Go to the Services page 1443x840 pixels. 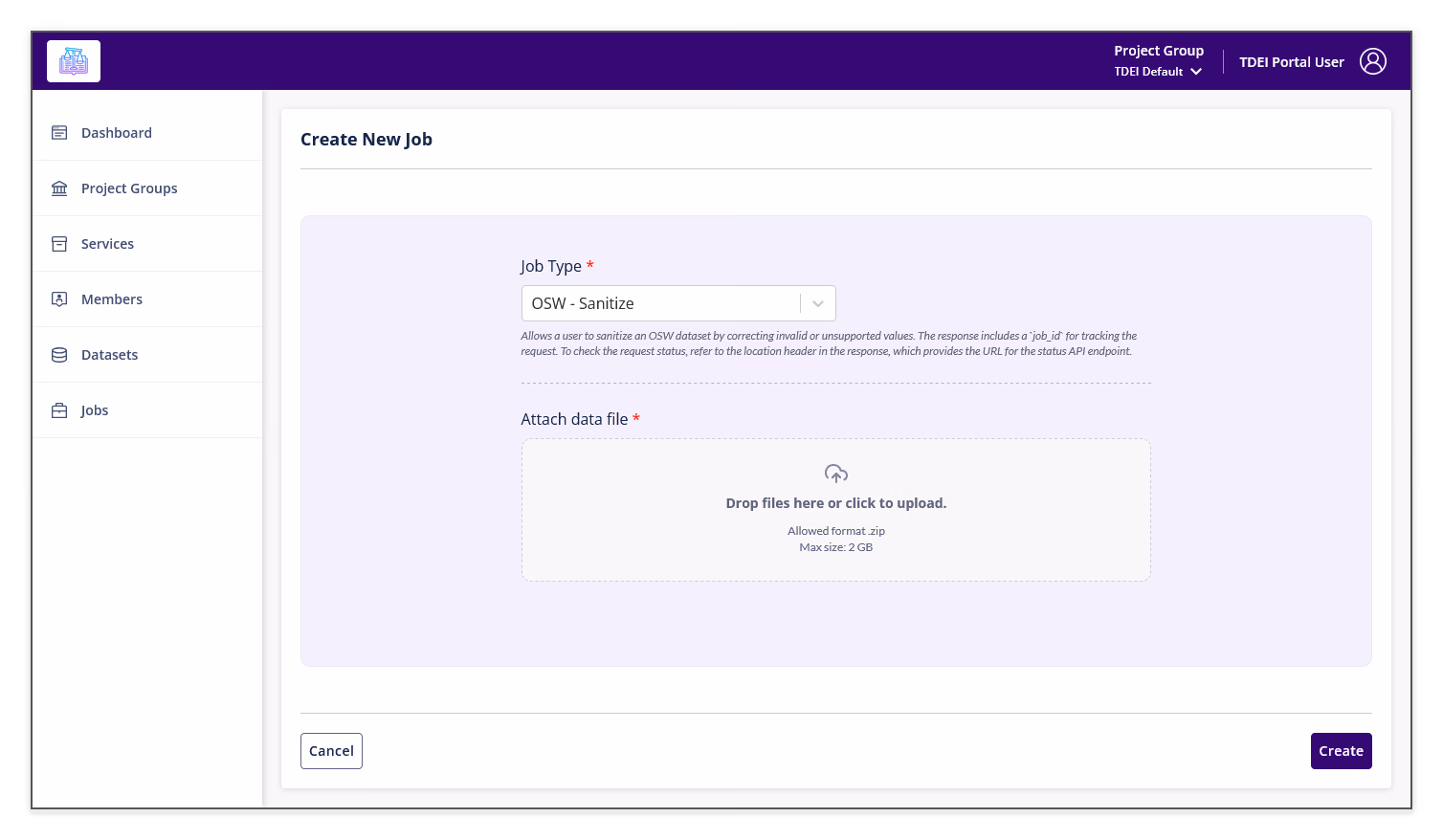point(147,244)
